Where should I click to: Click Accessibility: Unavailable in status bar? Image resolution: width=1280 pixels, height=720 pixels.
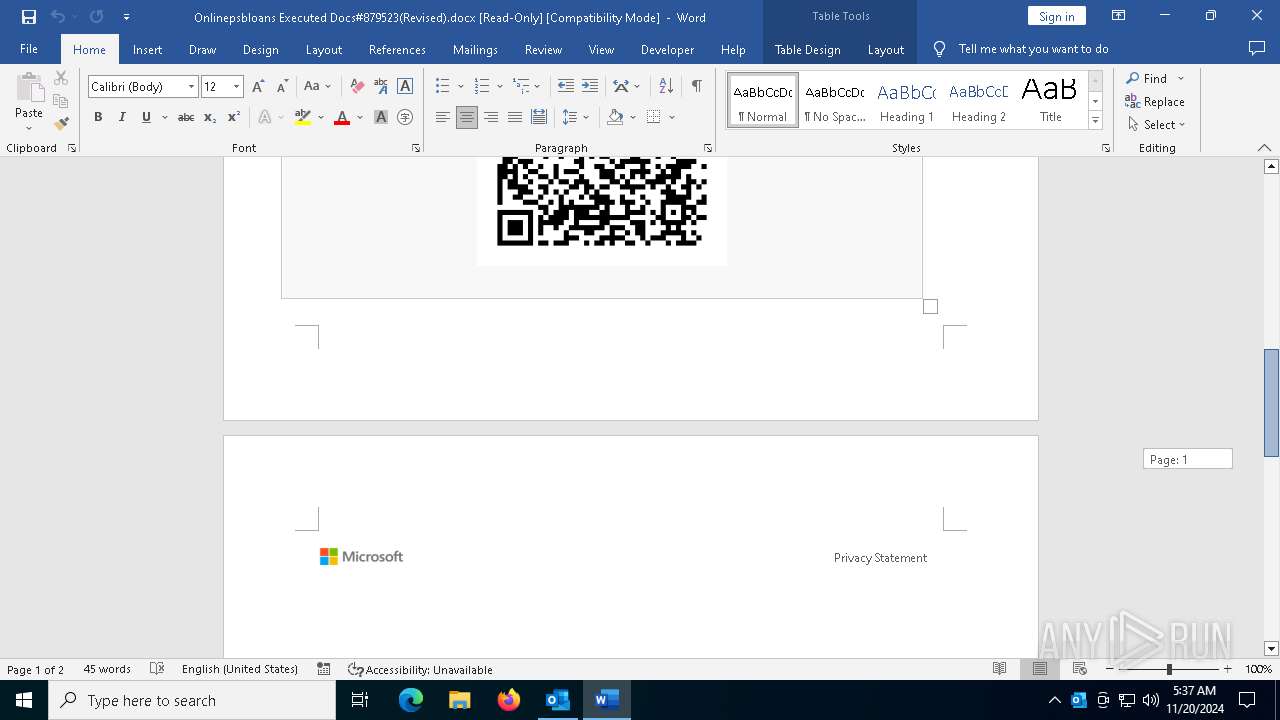tap(420, 669)
